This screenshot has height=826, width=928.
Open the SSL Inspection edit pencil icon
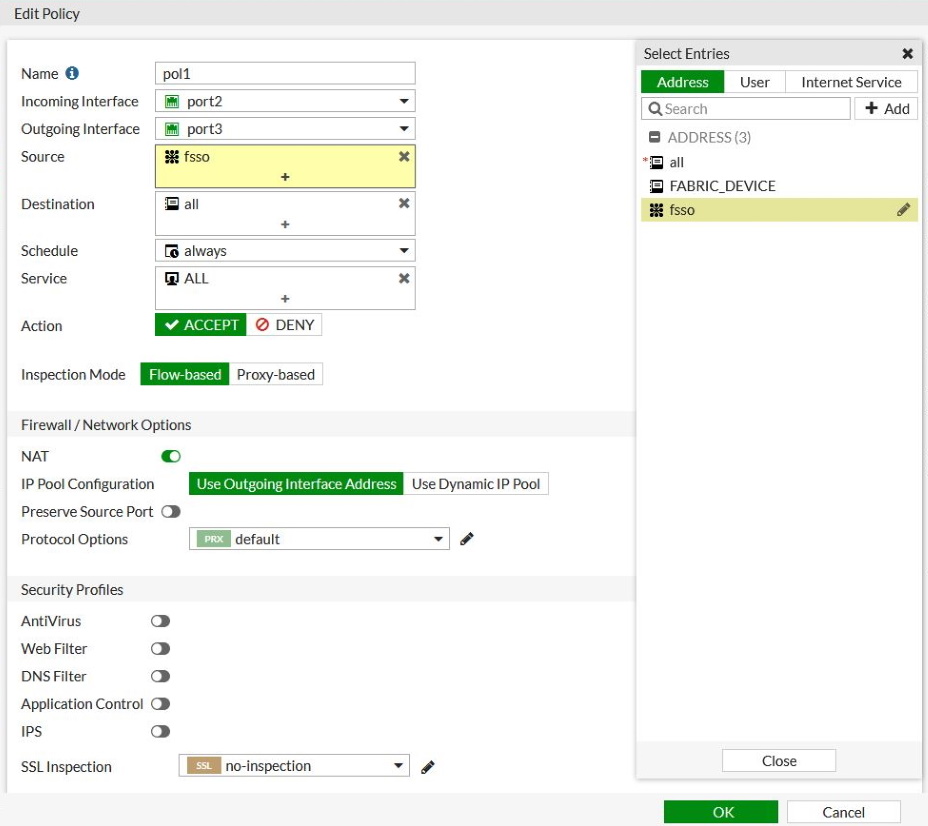coord(428,766)
